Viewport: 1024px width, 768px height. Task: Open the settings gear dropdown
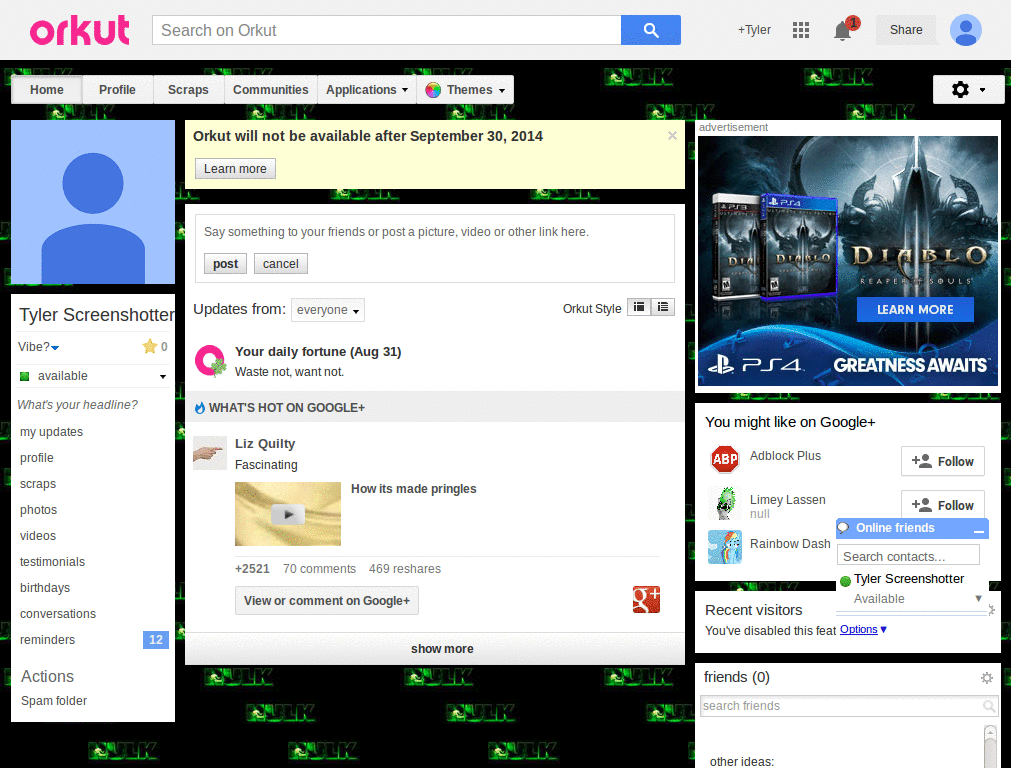pos(968,89)
